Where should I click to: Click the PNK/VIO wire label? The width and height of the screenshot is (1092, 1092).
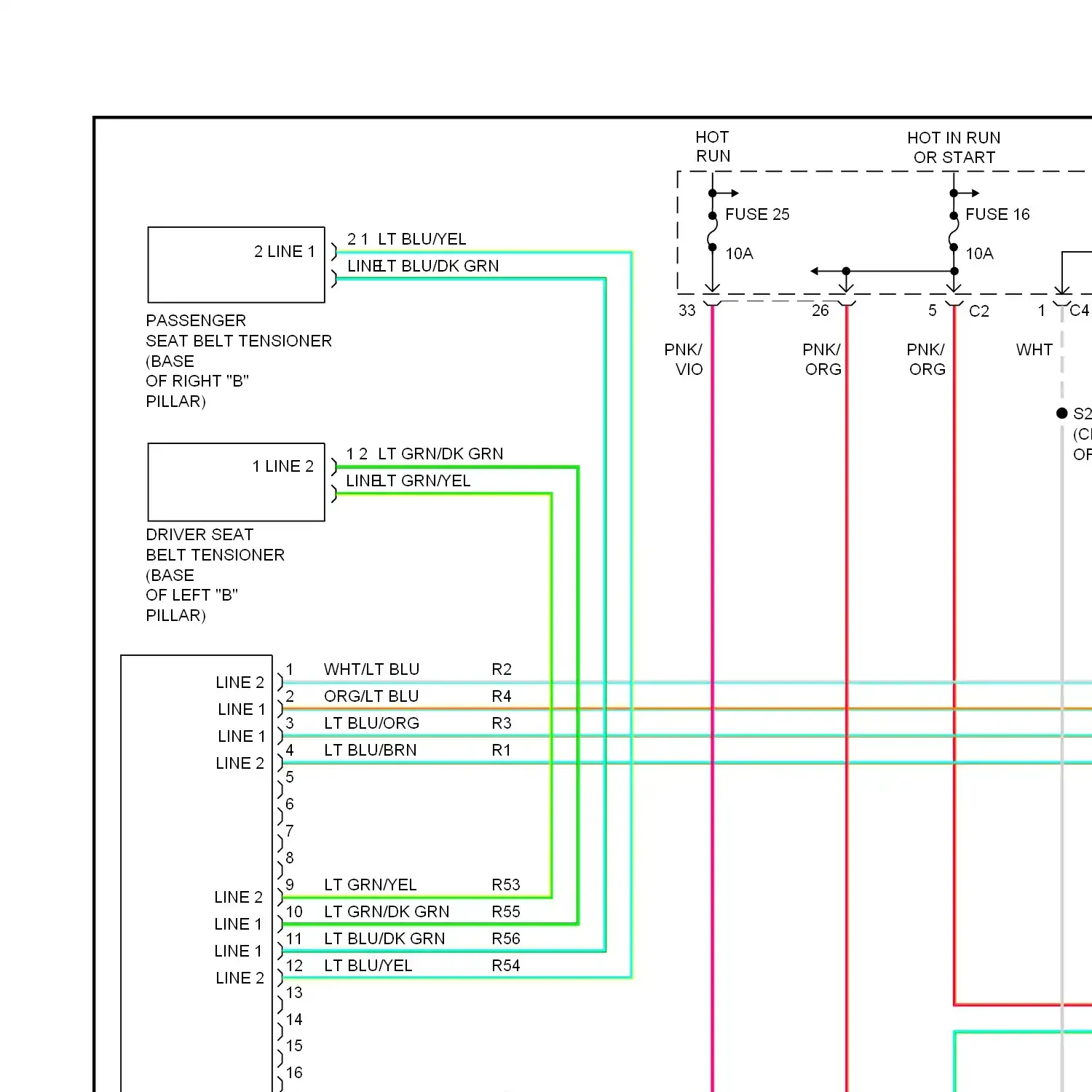(x=684, y=359)
